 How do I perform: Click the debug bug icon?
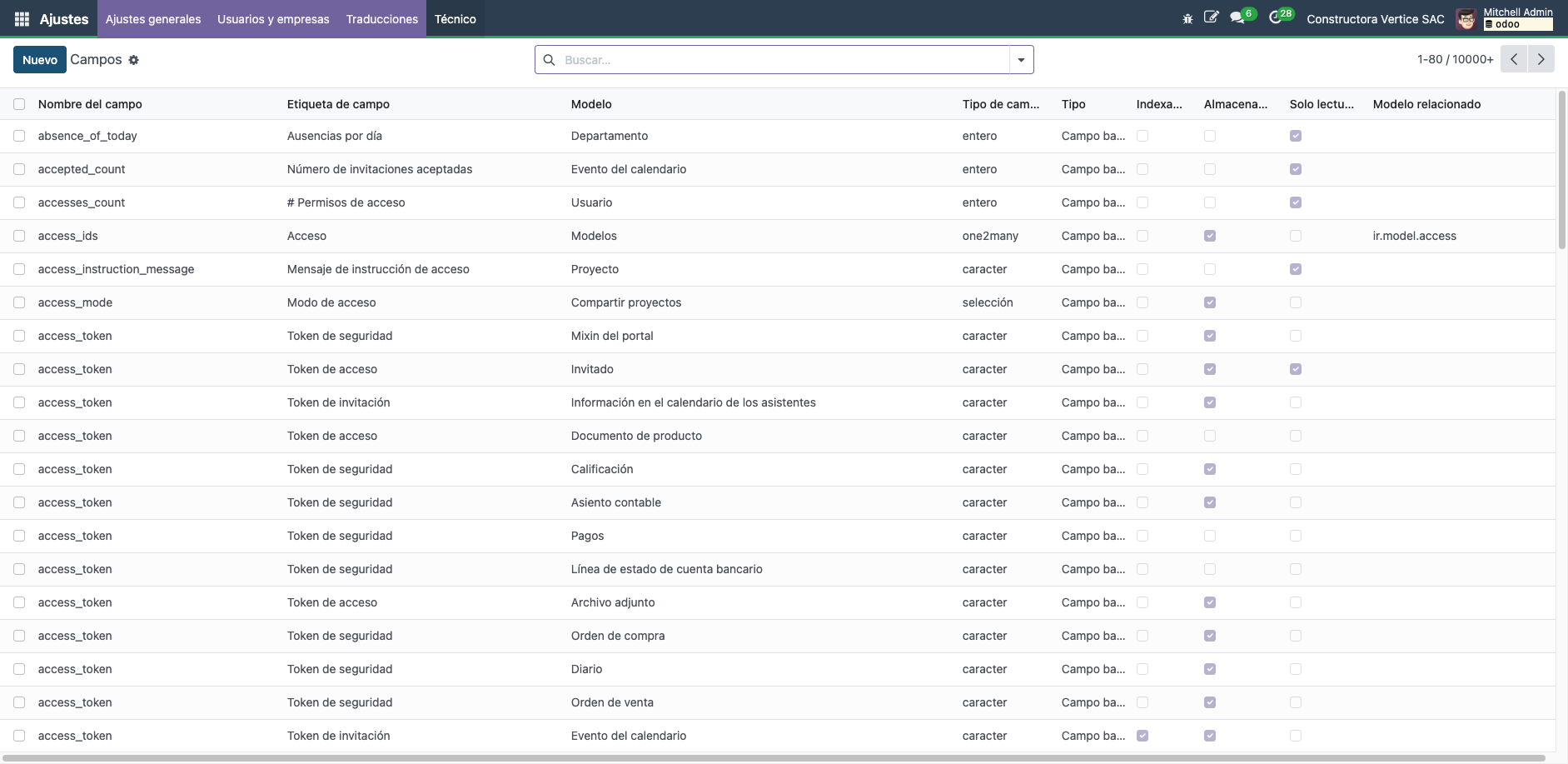coord(1187,18)
